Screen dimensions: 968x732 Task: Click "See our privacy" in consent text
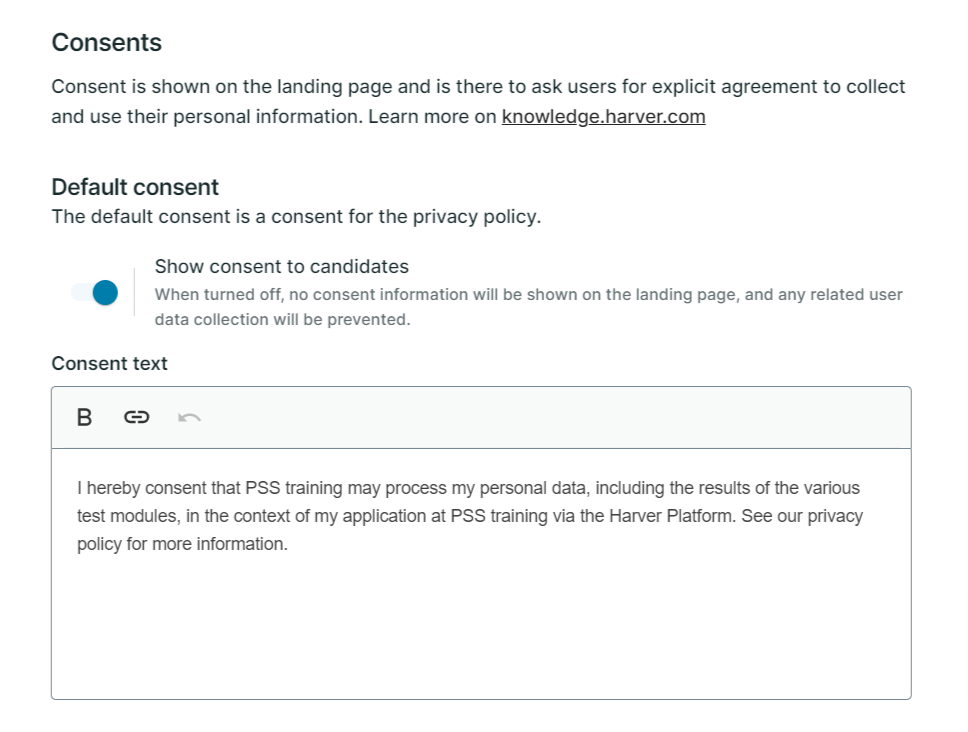[801, 516]
